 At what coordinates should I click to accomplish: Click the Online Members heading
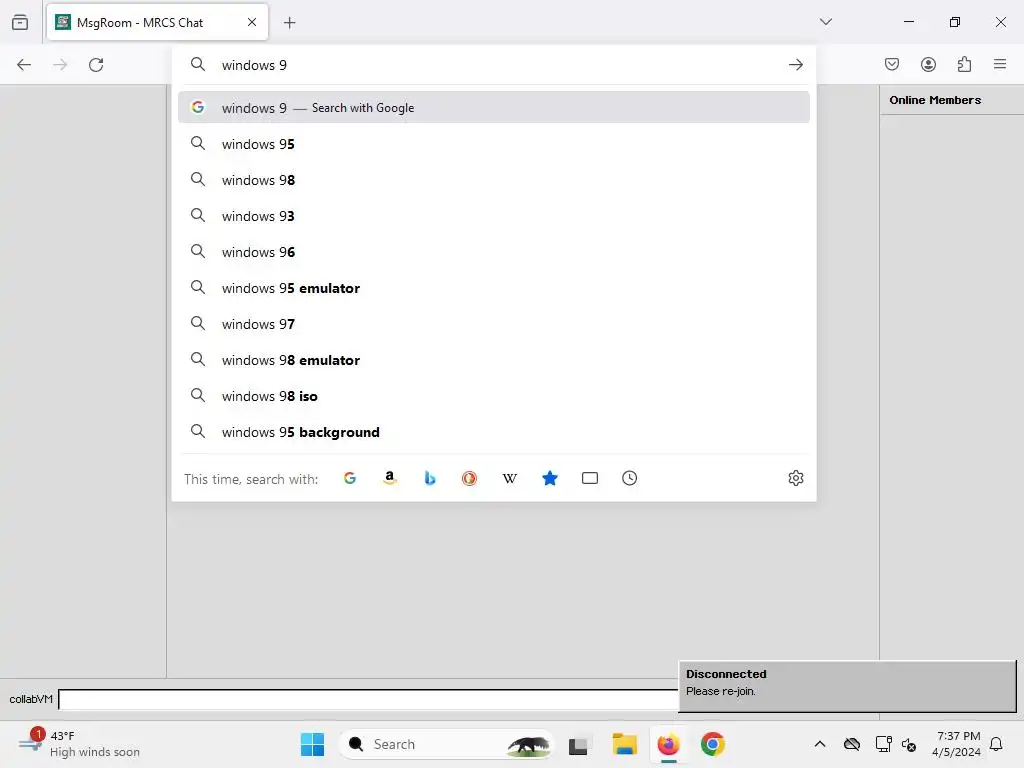click(x=935, y=100)
